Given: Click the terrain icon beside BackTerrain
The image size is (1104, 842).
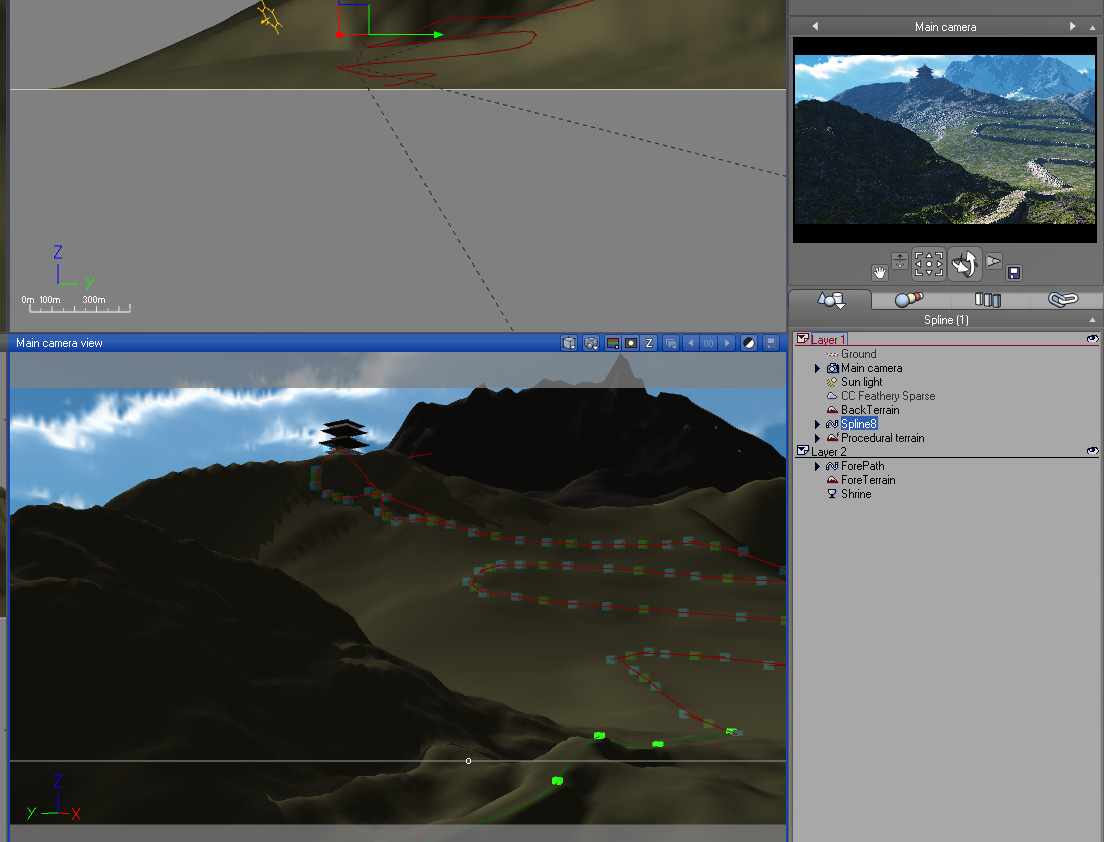Looking at the screenshot, I should tap(832, 410).
